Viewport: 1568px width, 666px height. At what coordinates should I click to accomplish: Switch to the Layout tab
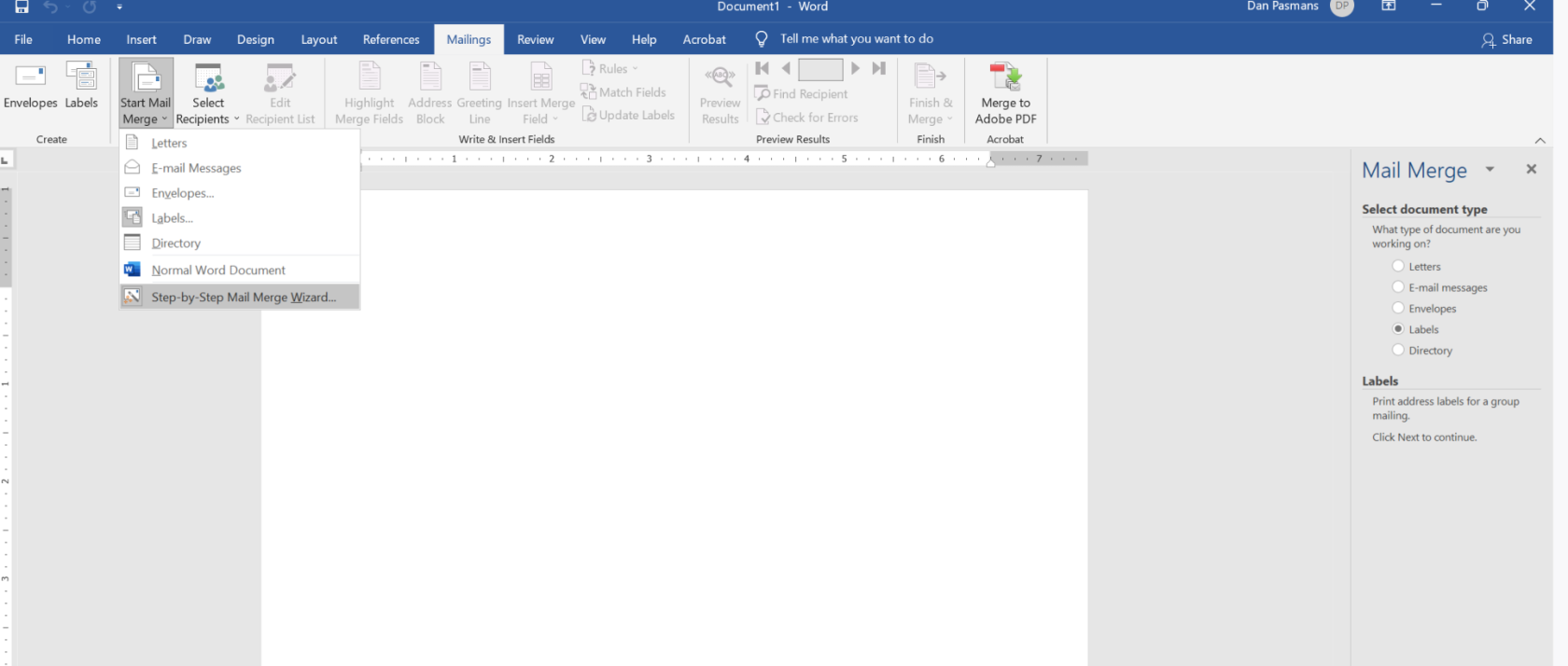pyautogui.click(x=319, y=39)
